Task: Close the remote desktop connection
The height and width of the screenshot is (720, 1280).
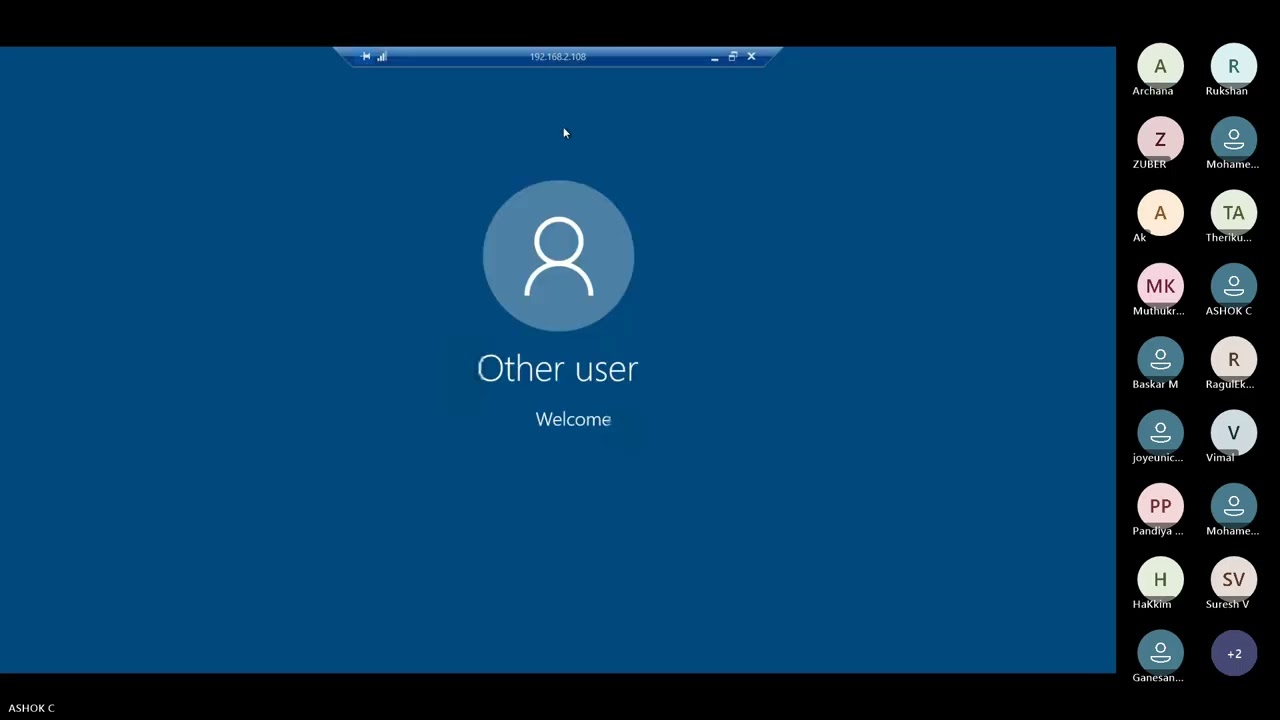Action: point(751,57)
